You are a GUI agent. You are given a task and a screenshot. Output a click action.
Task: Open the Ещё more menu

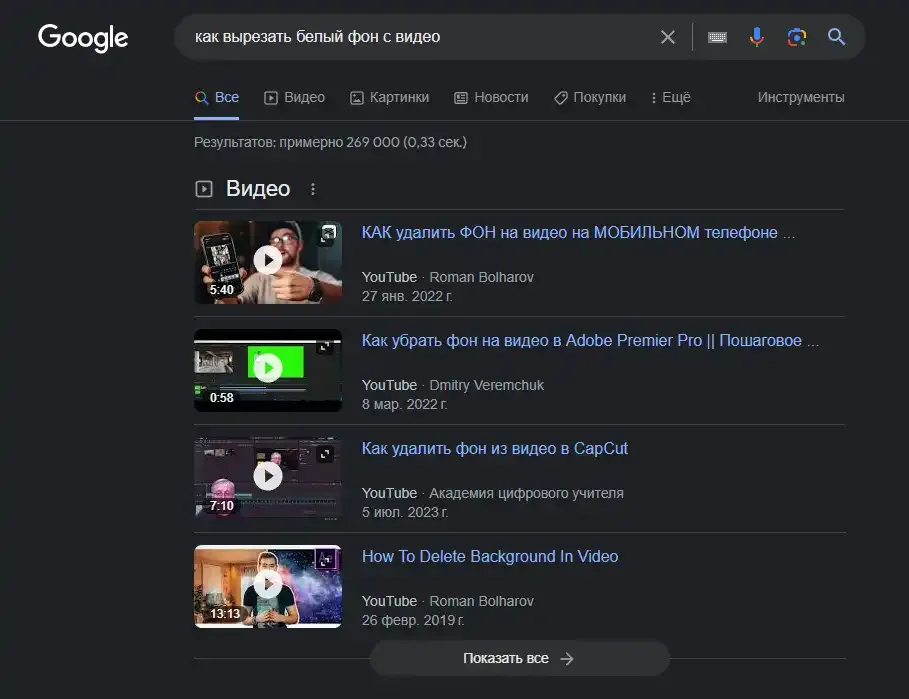[671, 97]
